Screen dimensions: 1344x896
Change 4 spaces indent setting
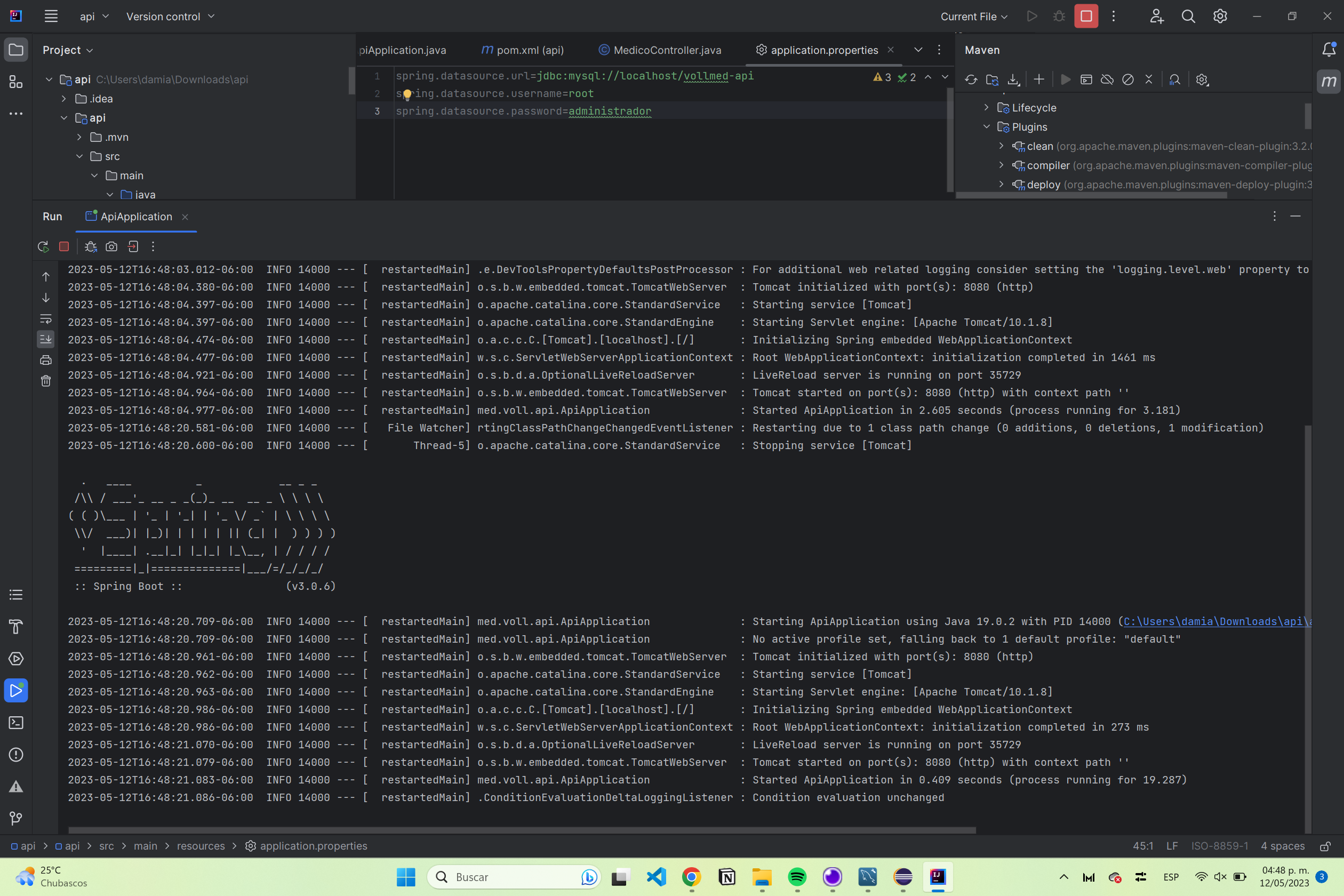click(1282, 846)
